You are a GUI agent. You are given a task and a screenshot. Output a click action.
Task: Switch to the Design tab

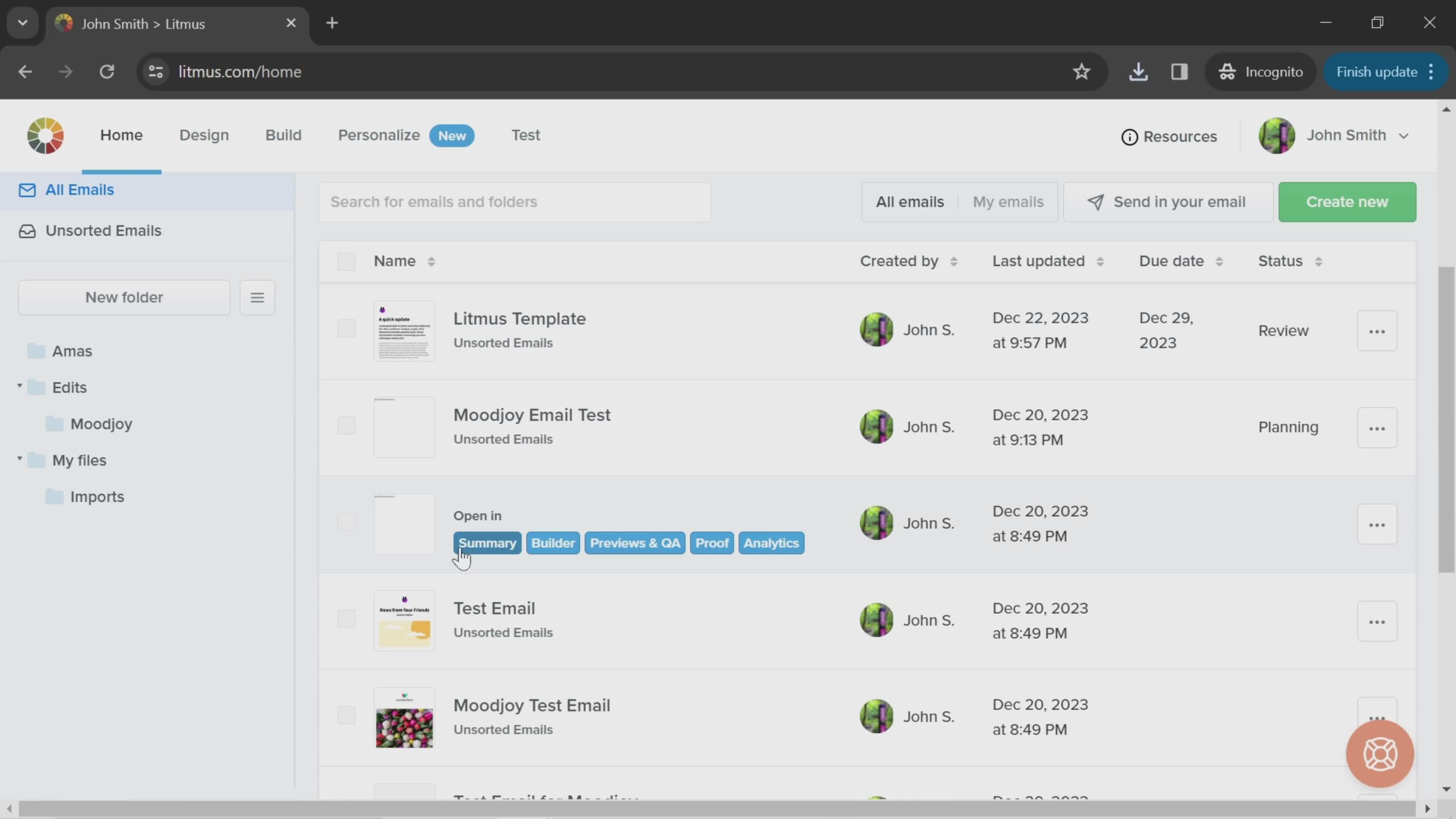(x=204, y=135)
